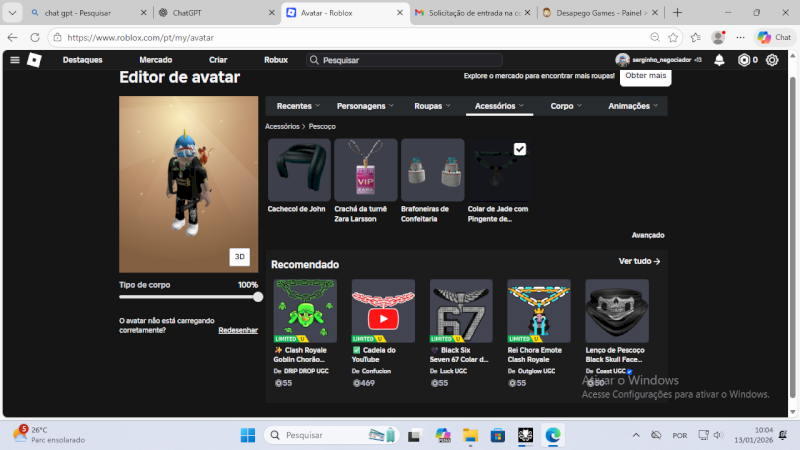
Task: Open the Roblox hamburger menu
Action: 15,60
